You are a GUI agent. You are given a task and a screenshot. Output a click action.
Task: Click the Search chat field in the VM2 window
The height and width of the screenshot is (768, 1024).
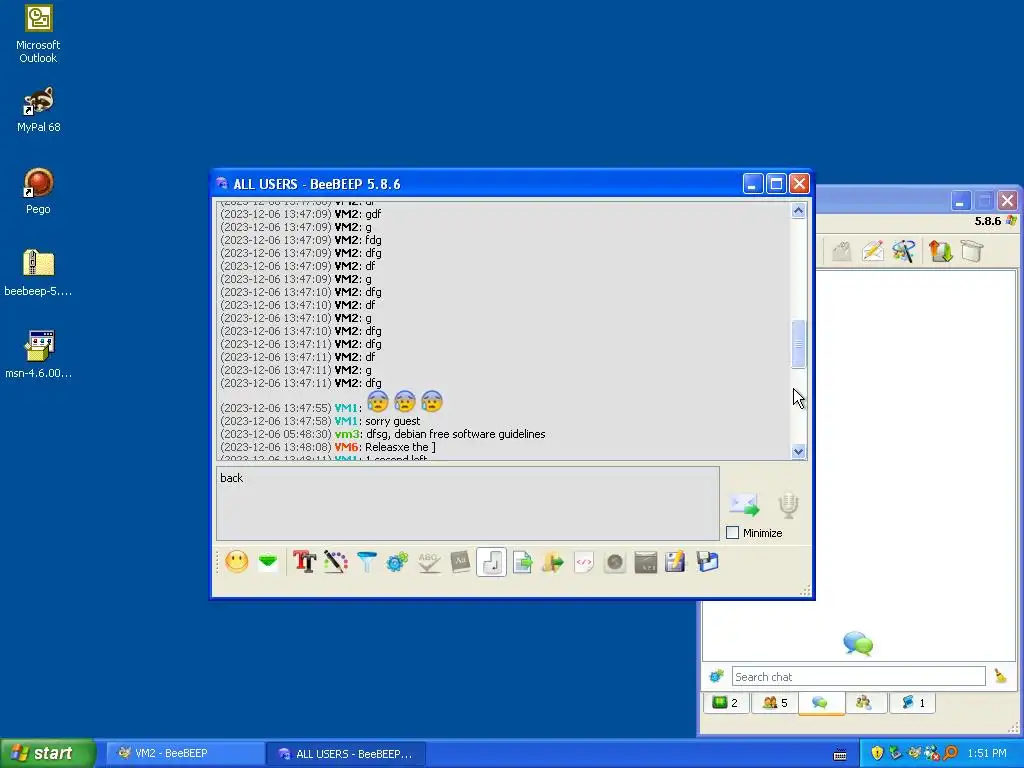pos(858,677)
